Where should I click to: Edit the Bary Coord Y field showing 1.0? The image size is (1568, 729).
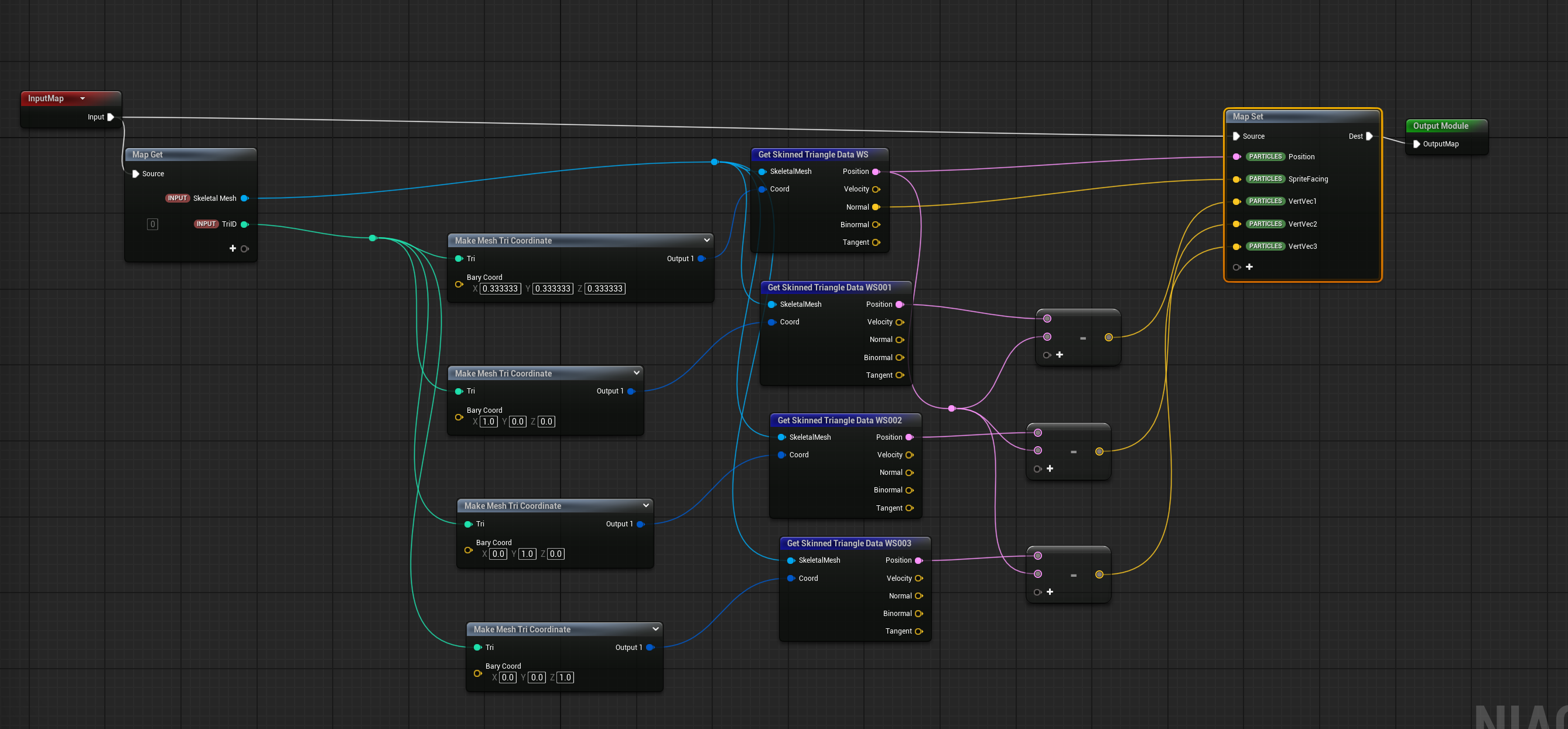[x=527, y=555]
